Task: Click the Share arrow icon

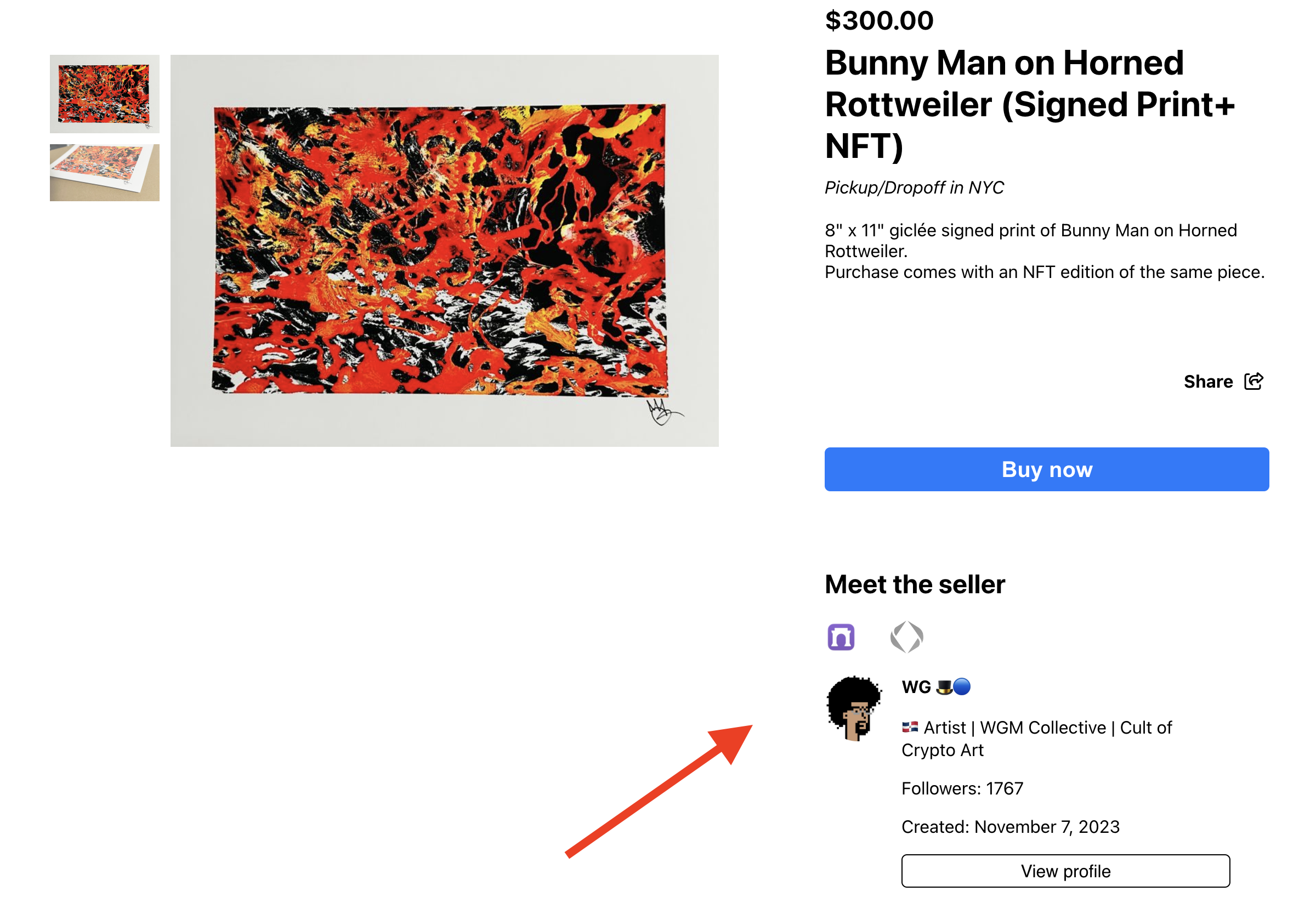Action: [x=1253, y=381]
